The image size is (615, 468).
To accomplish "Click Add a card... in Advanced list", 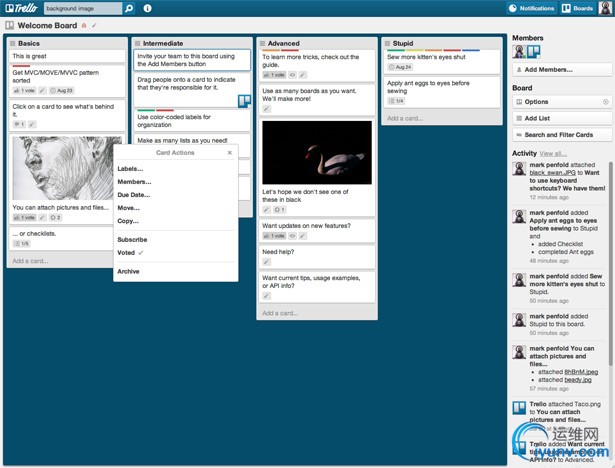I will (280, 313).
